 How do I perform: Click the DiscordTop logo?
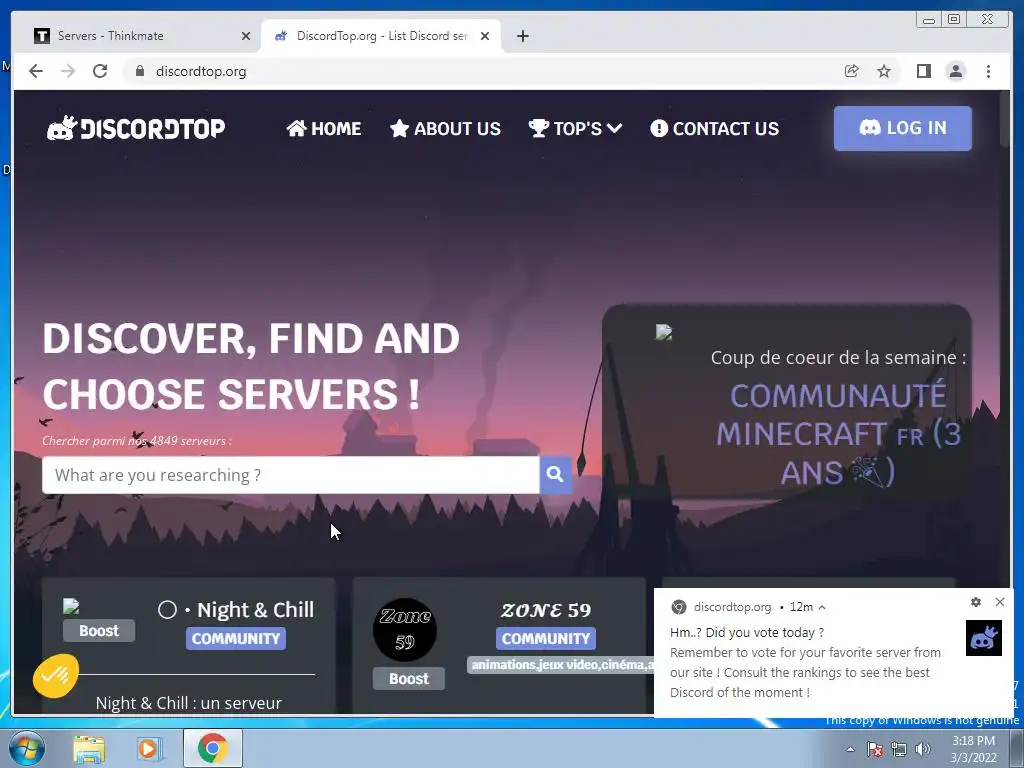[x=136, y=128]
